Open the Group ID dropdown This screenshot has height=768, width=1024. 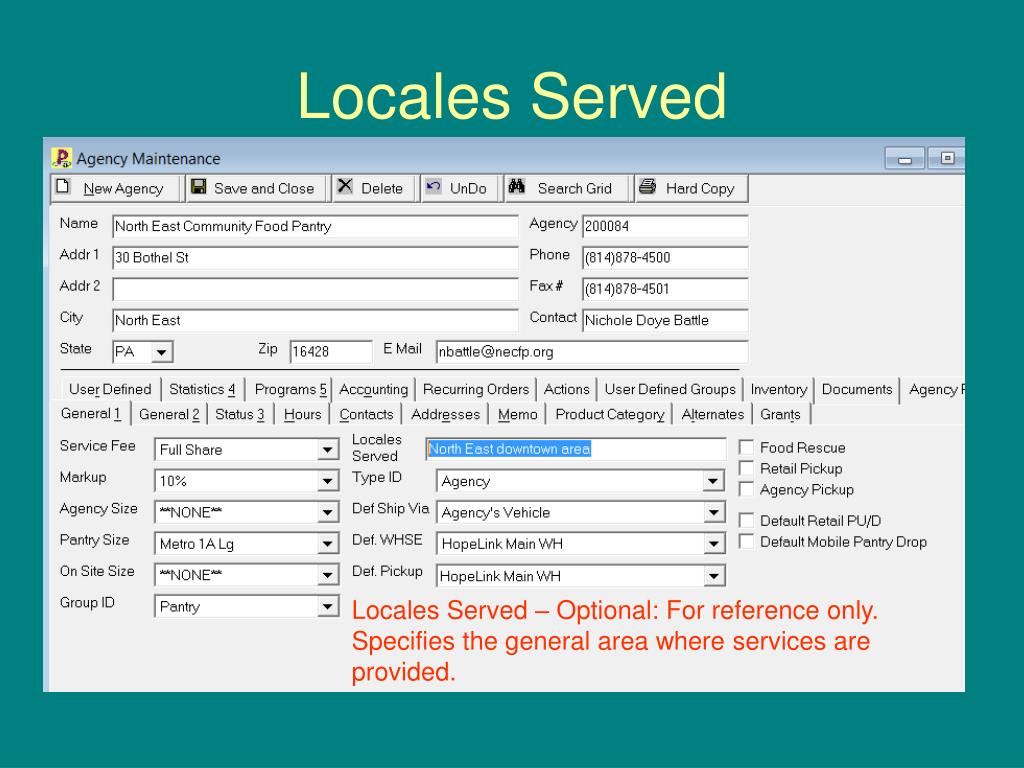[327, 607]
